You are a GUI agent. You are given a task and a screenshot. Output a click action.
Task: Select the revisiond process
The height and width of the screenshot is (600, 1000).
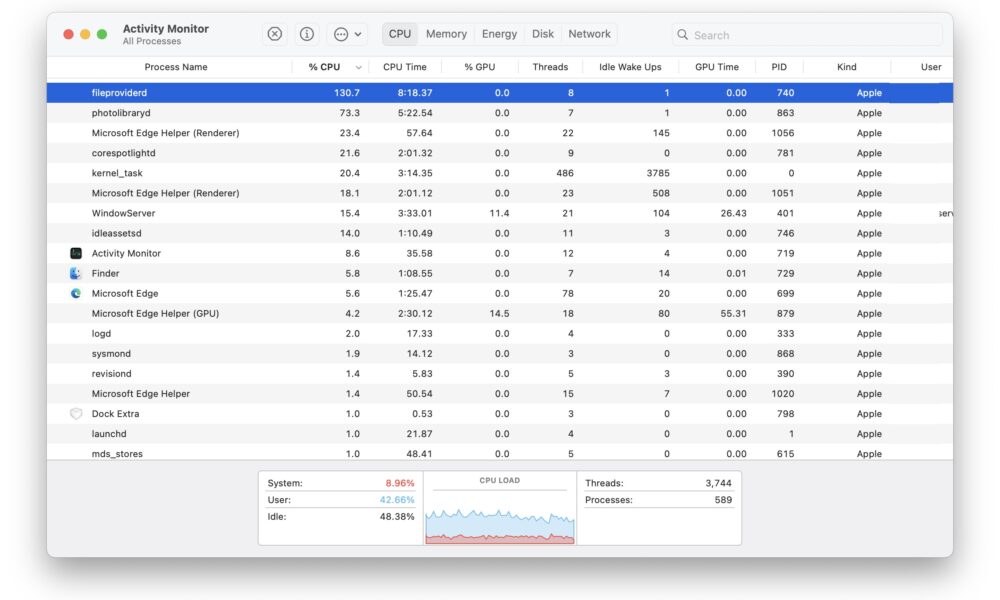[x=499, y=374]
